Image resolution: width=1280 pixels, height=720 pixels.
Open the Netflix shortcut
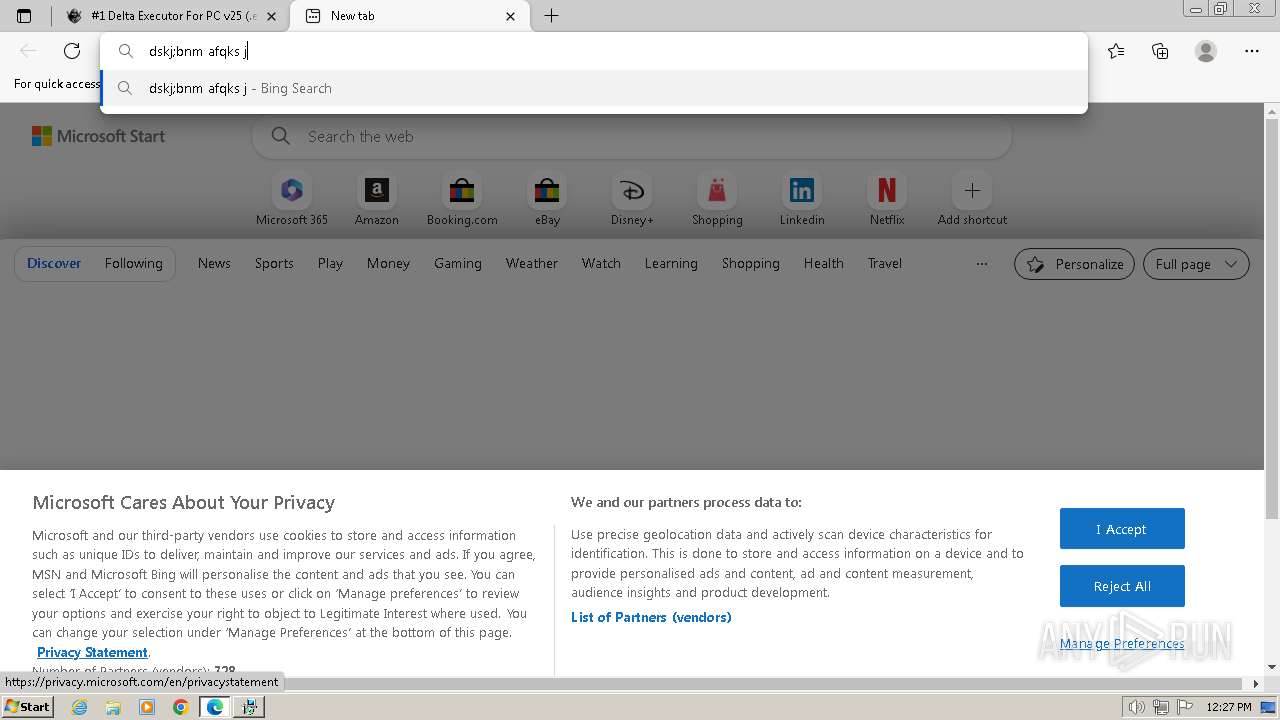887,200
